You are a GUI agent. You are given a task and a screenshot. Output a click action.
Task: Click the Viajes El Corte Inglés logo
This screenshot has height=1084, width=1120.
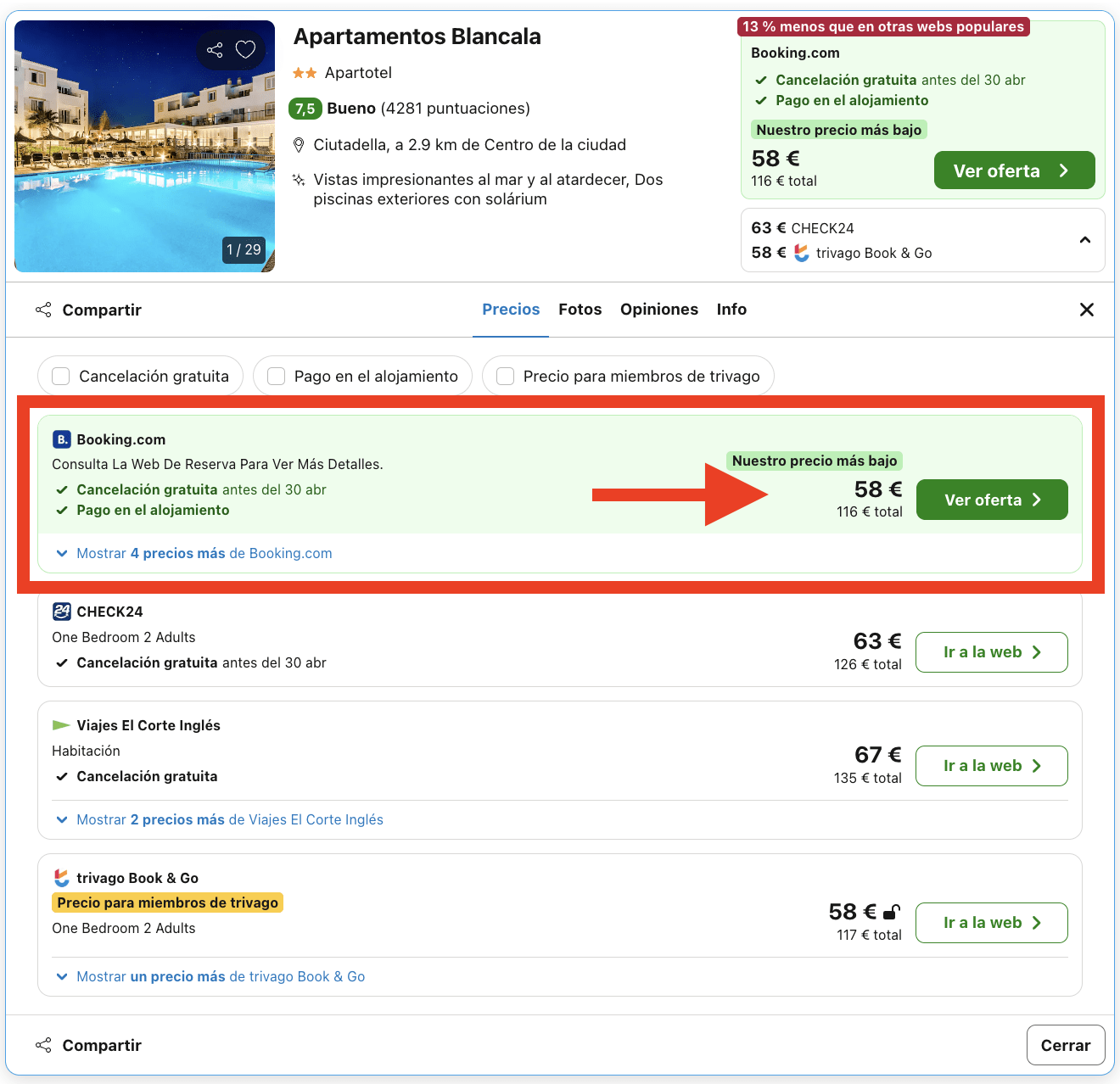(x=62, y=725)
